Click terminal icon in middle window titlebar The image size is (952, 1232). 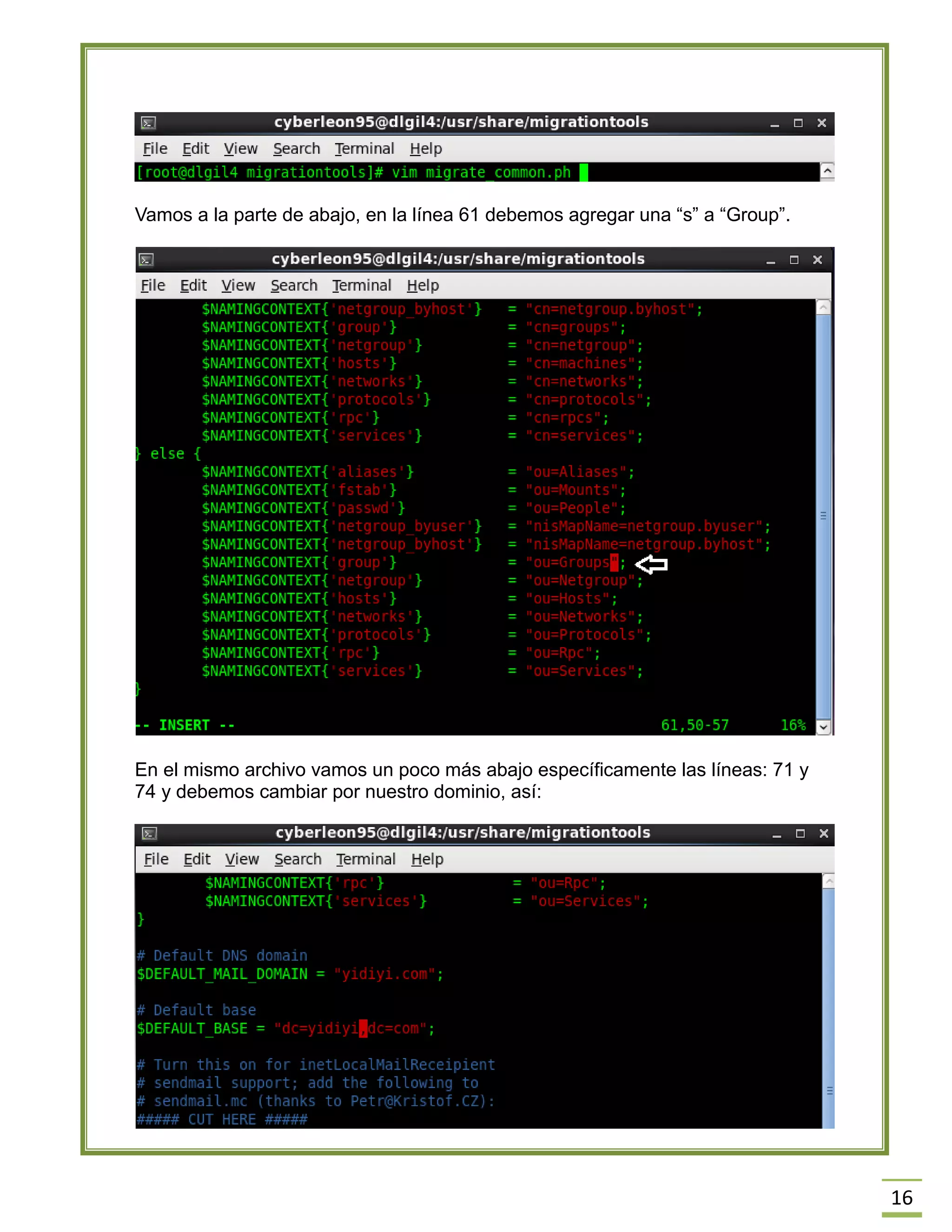146,259
